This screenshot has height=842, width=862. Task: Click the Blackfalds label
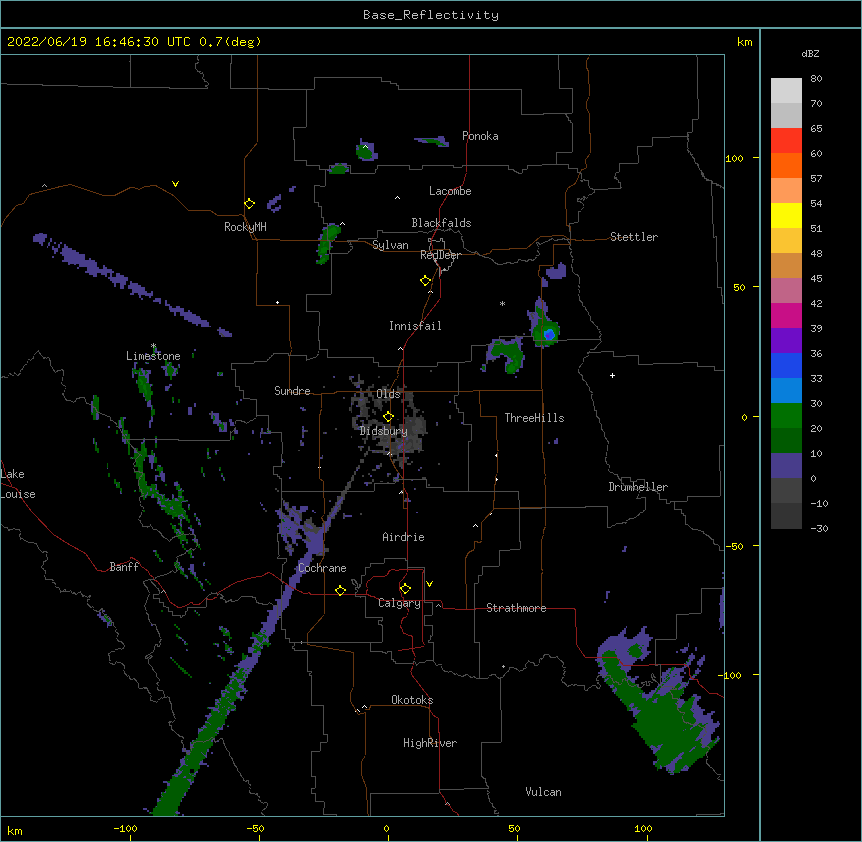click(441, 223)
